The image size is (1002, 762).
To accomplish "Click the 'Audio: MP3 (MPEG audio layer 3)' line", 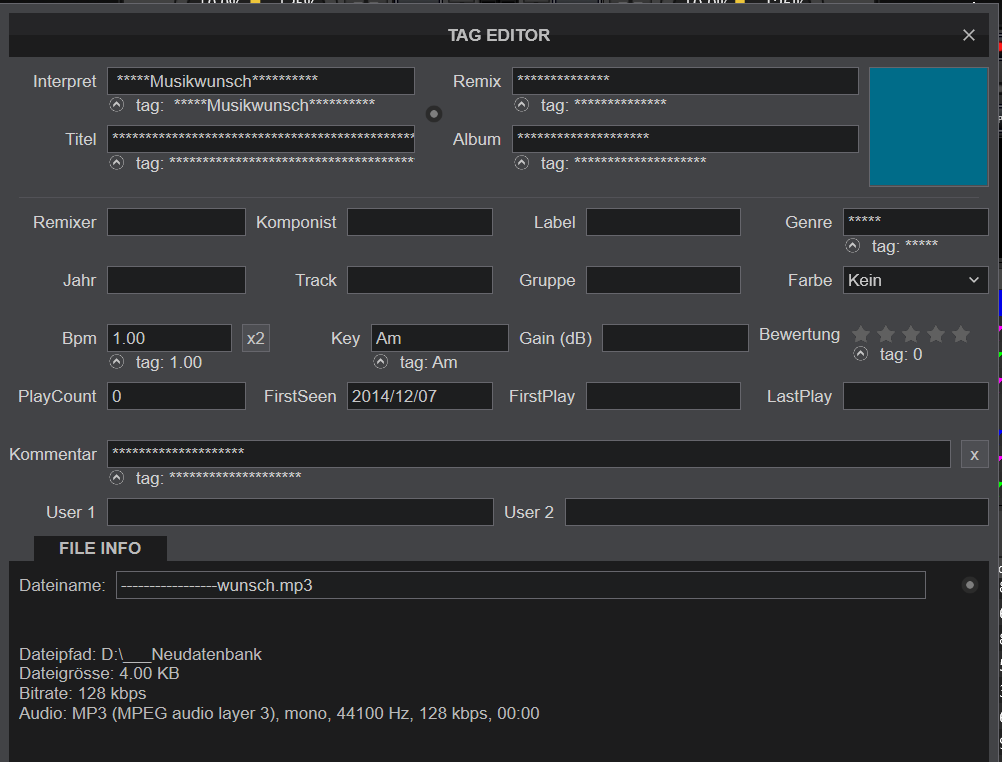I will click(x=279, y=713).
